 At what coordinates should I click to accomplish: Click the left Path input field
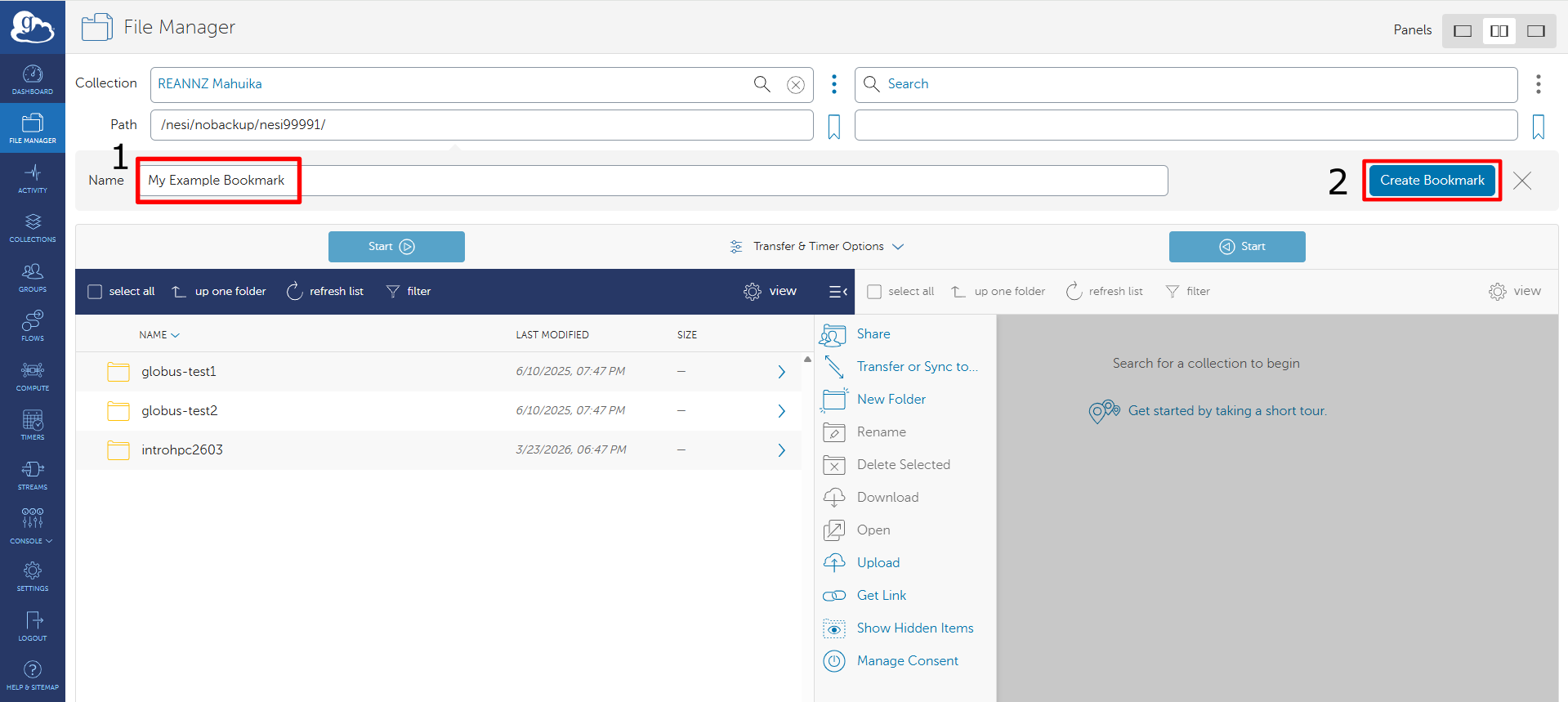482,125
